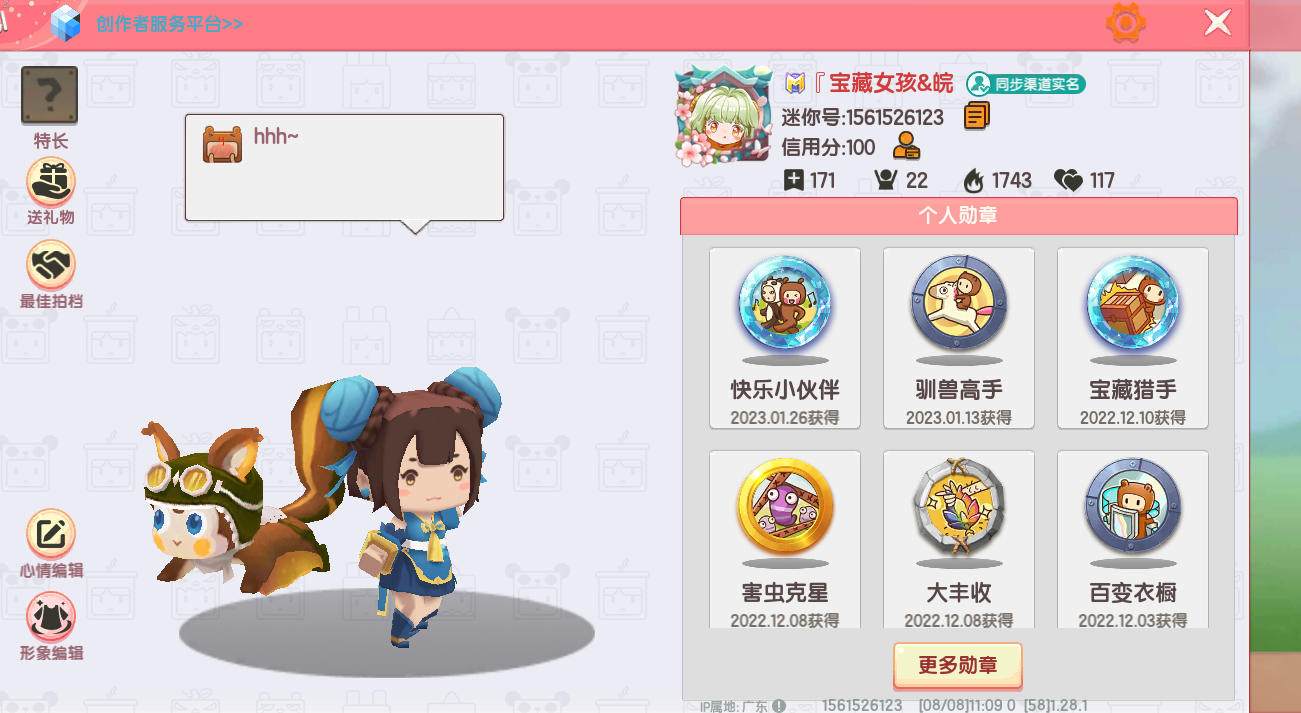
Task: Open the 心情编辑 mood edit icon
Action: pyautogui.click(x=51, y=535)
